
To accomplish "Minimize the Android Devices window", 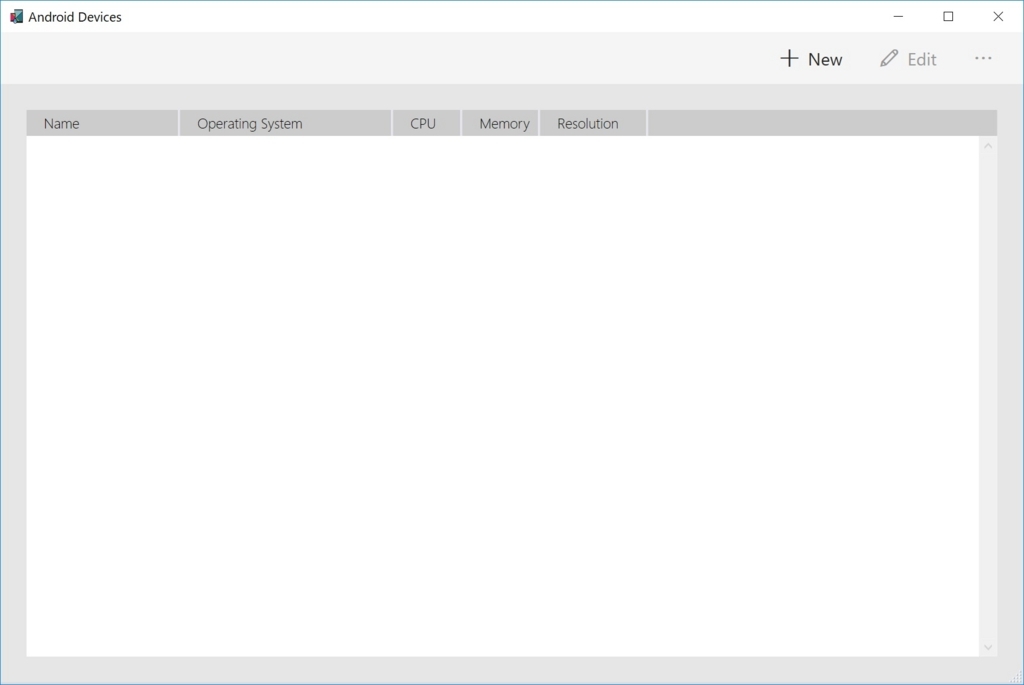I will 897,16.
